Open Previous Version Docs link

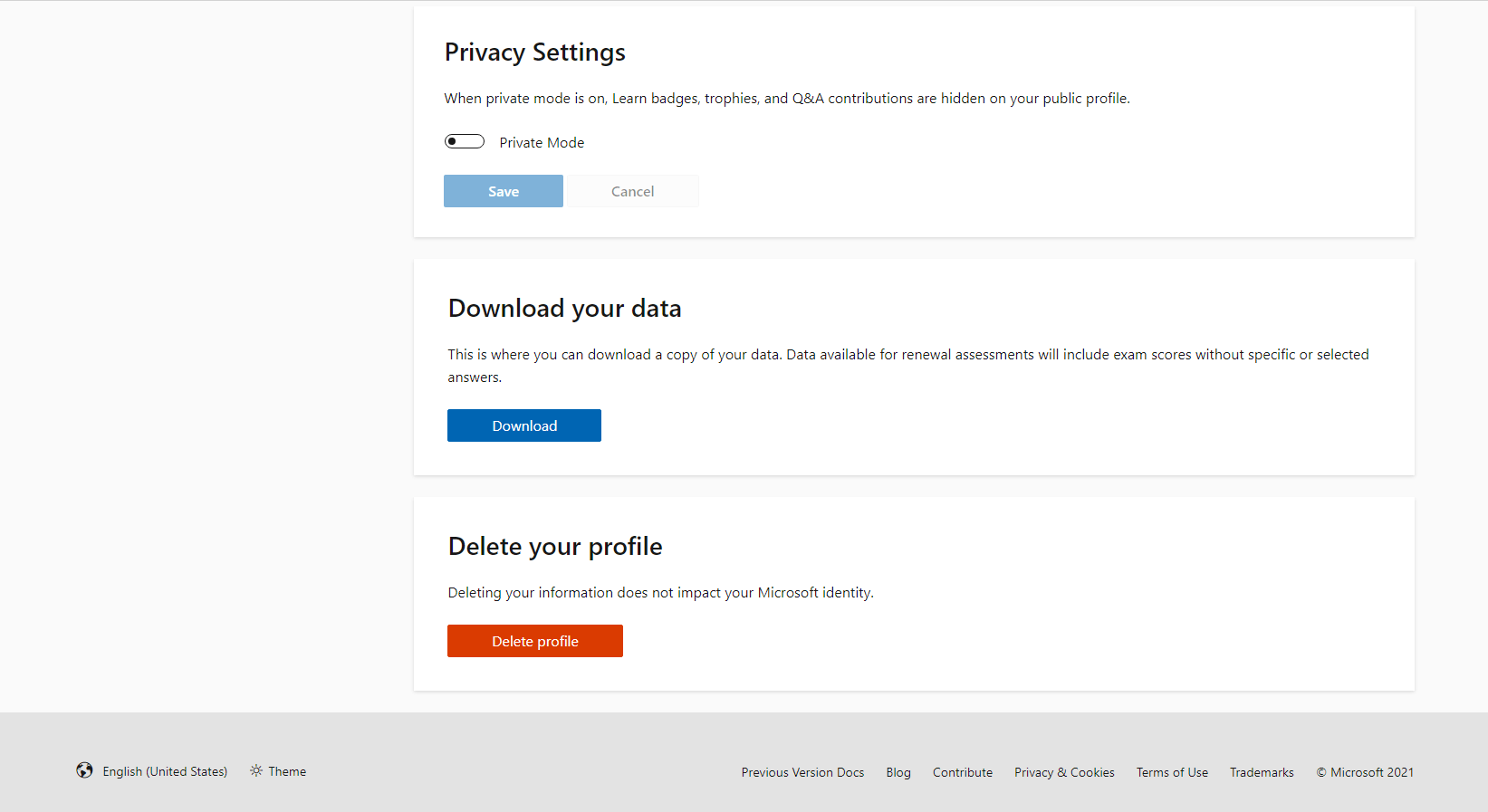tap(802, 772)
